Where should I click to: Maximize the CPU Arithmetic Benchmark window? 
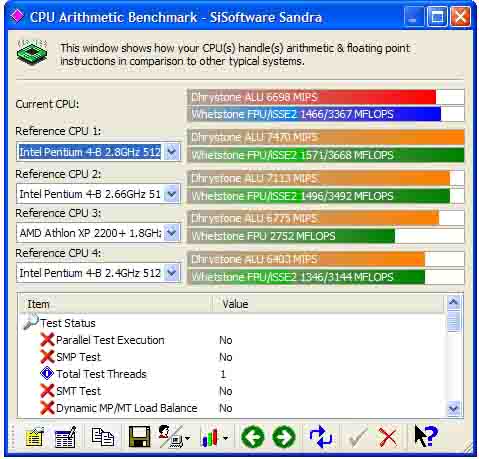point(437,16)
